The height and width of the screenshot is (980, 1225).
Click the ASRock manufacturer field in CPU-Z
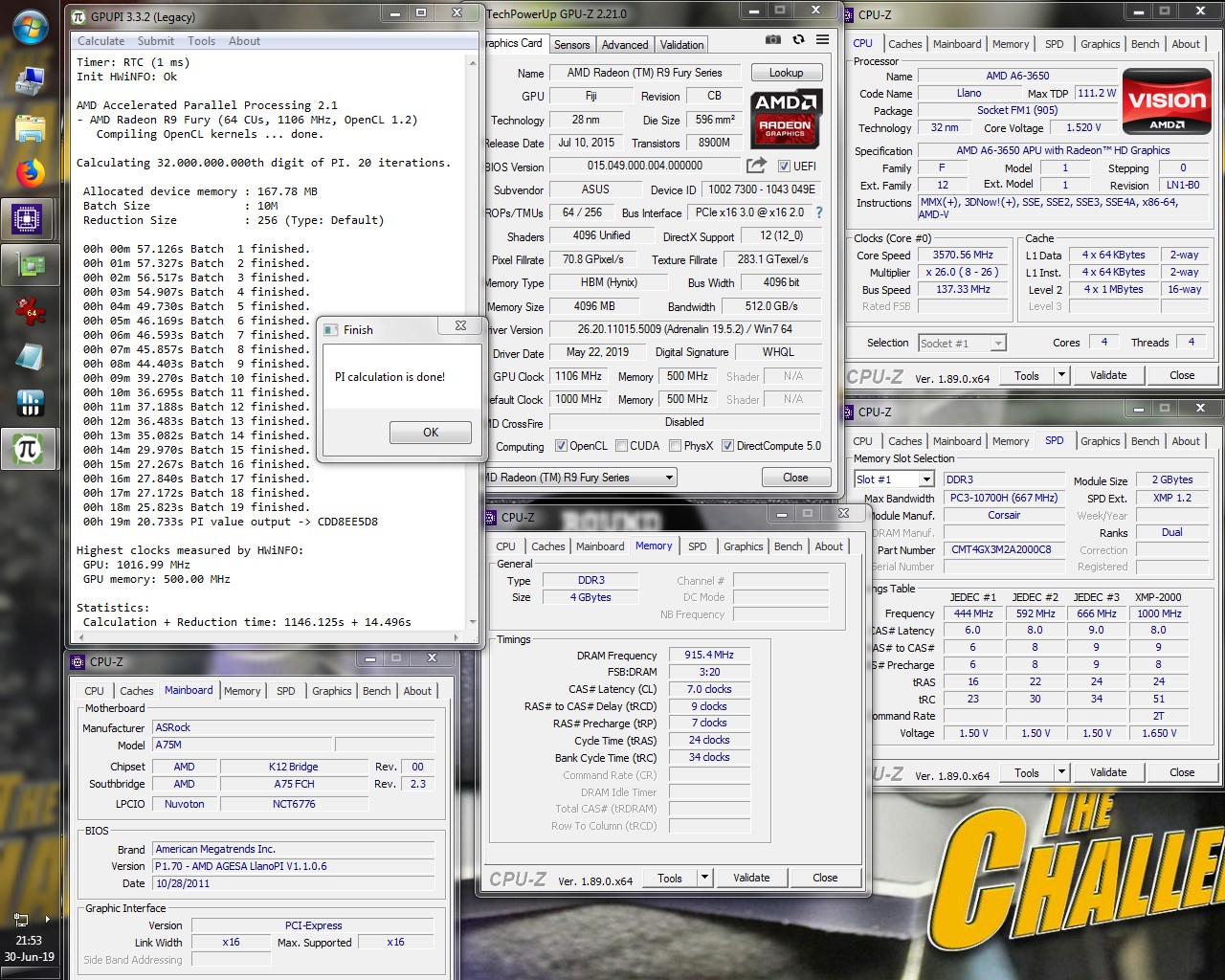[293, 727]
